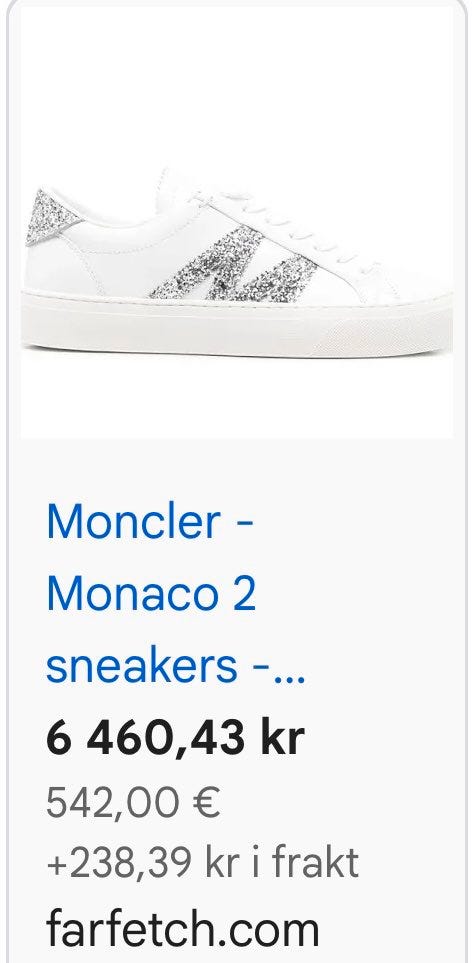This screenshot has width=472, height=963.
Task: Click the "kr" in the bold price
Action: [x=282, y=736]
